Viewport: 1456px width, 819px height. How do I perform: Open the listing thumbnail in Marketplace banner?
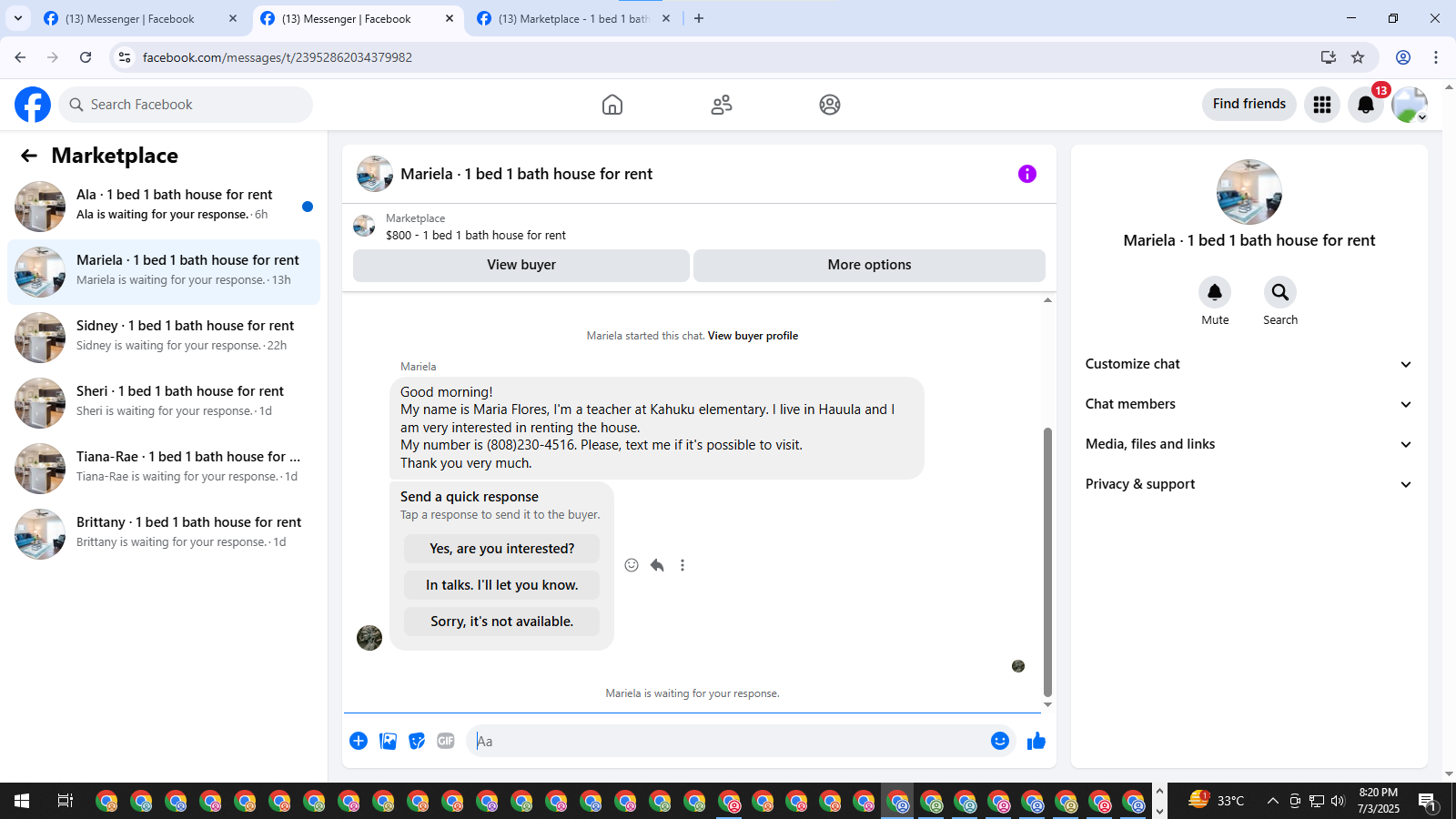coord(364,226)
